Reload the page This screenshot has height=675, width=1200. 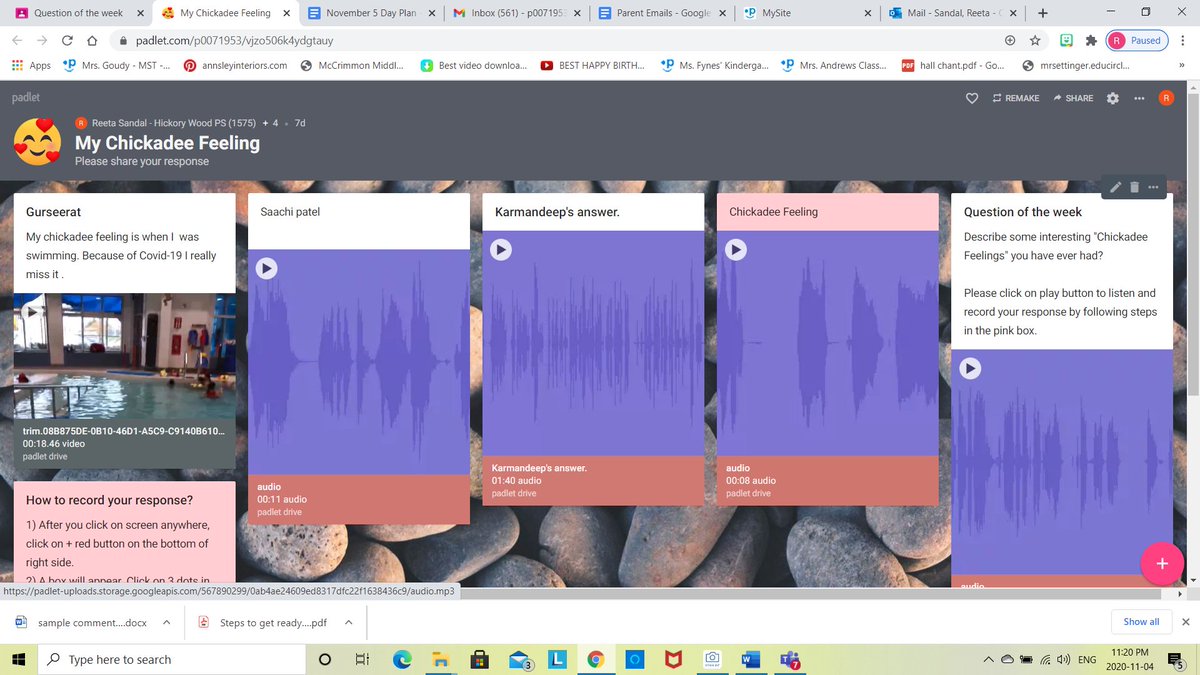click(x=67, y=41)
